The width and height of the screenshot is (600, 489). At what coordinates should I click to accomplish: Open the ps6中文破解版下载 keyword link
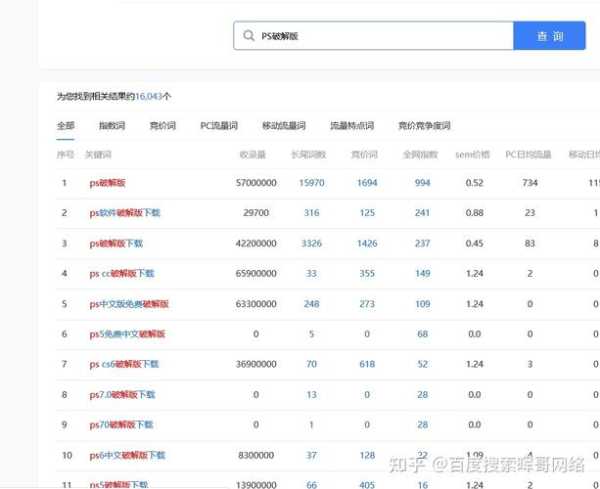[127, 455]
